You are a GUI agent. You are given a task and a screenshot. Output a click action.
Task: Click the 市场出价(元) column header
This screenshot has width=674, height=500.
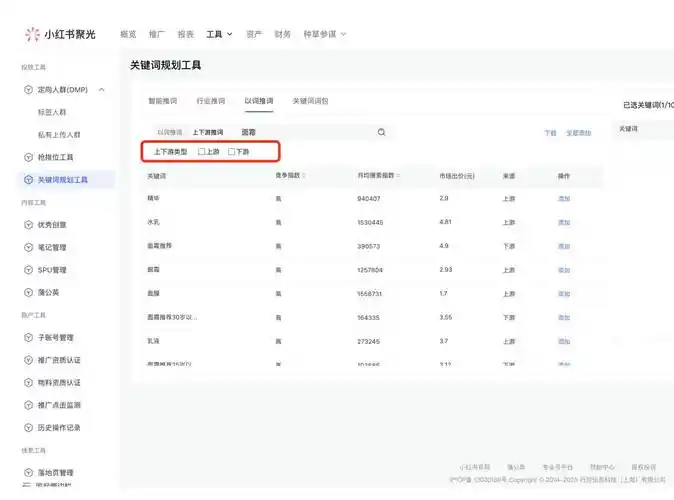(x=457, y=176)
